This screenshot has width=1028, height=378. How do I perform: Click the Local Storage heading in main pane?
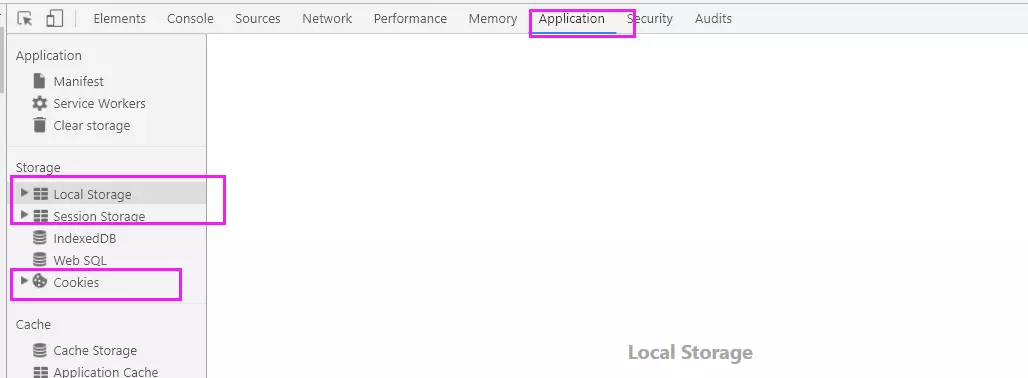pos(690,352)
